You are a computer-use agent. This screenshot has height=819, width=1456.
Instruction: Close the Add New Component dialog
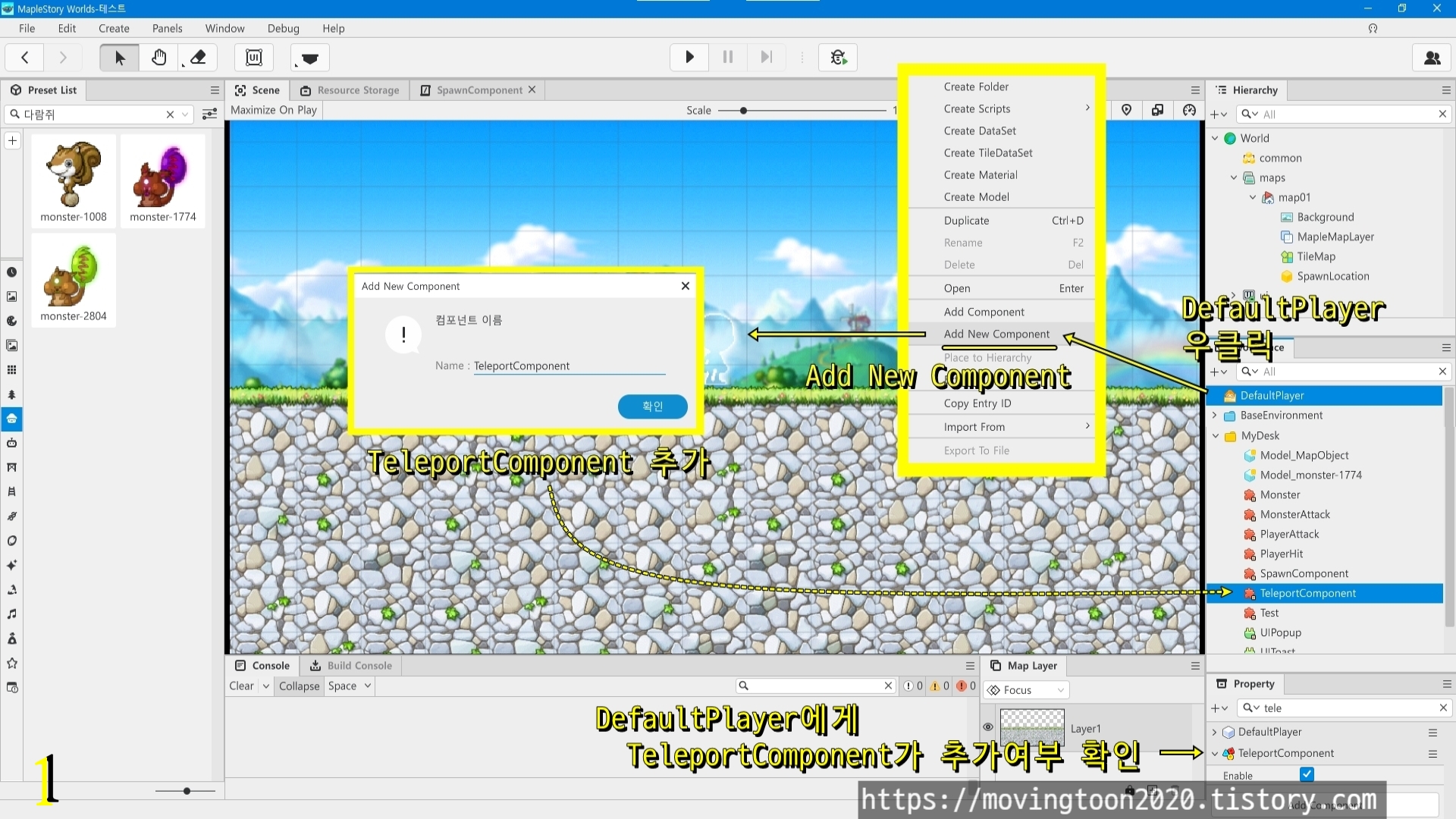pos(685,286)
